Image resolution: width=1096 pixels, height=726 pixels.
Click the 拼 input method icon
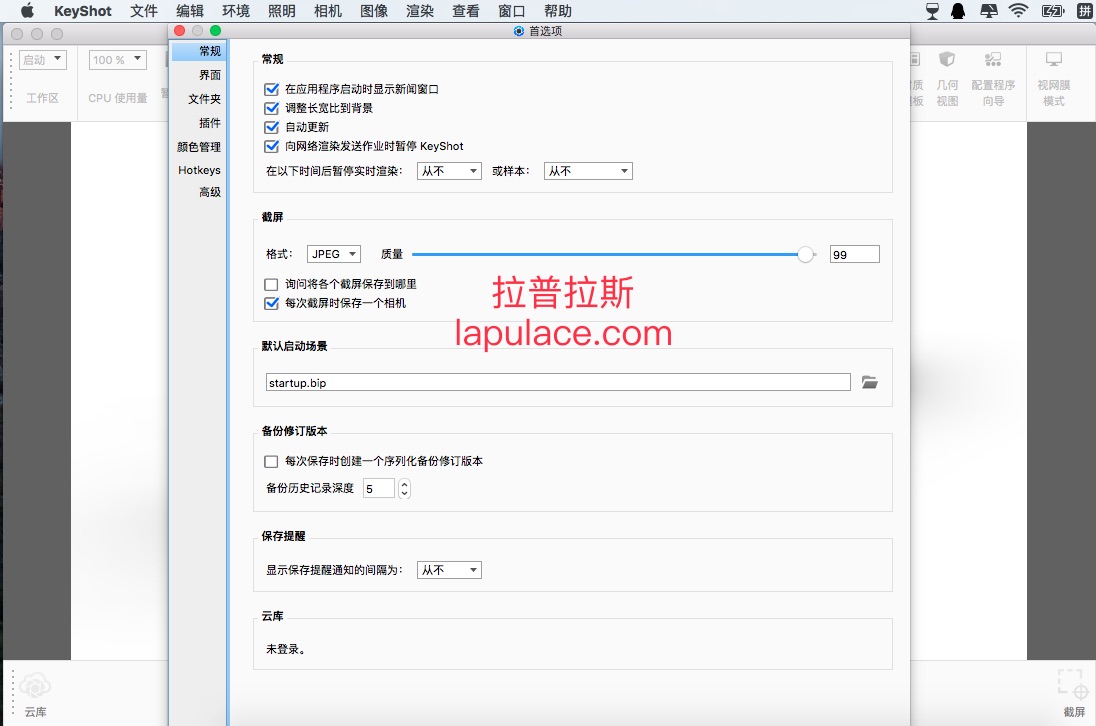[1085, 10]
